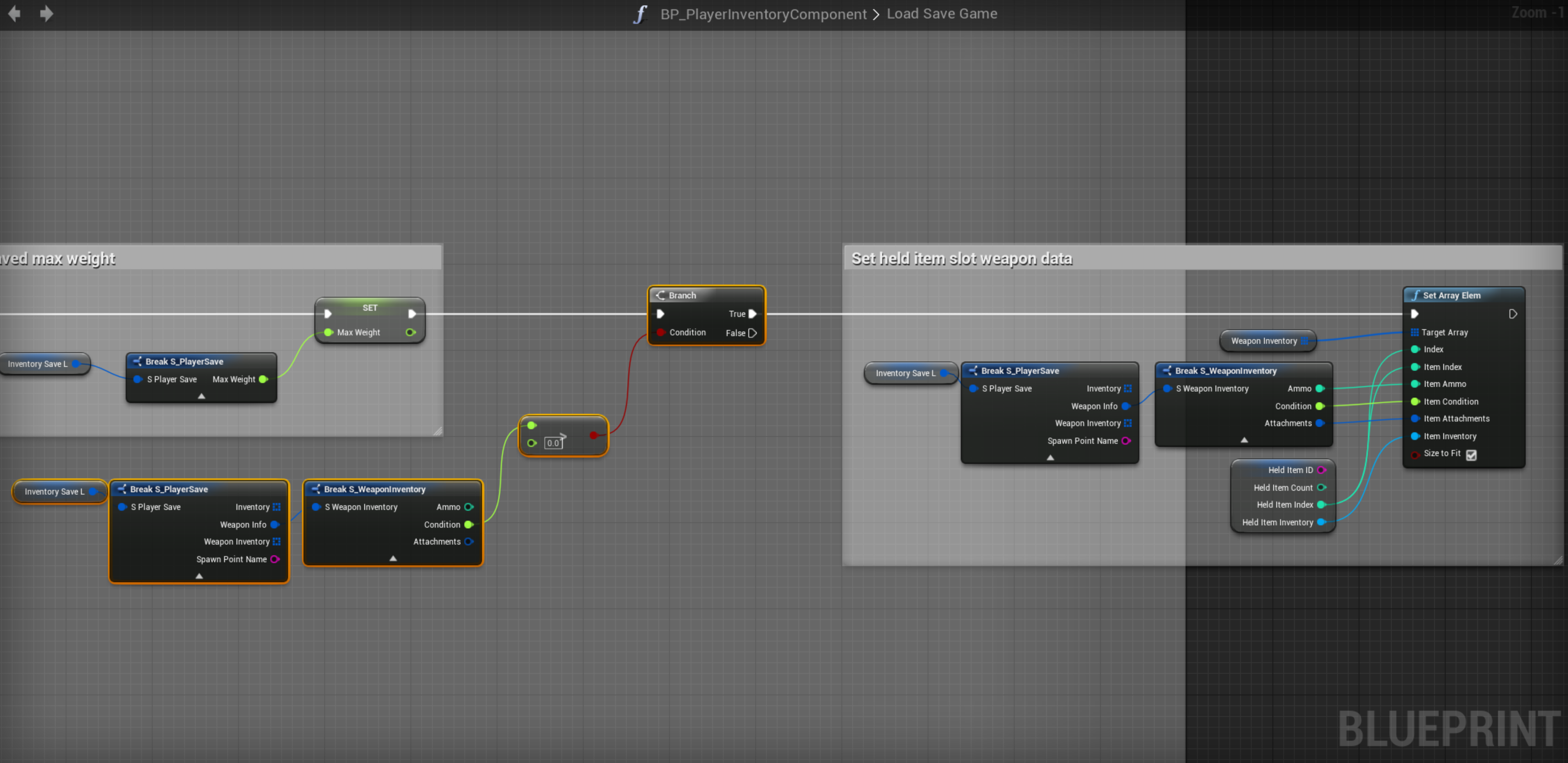Image resolution: width=1568 pixels, height=763 pixels.
Task: Click the Branch False execution pin
Action: tap(752, 333)
